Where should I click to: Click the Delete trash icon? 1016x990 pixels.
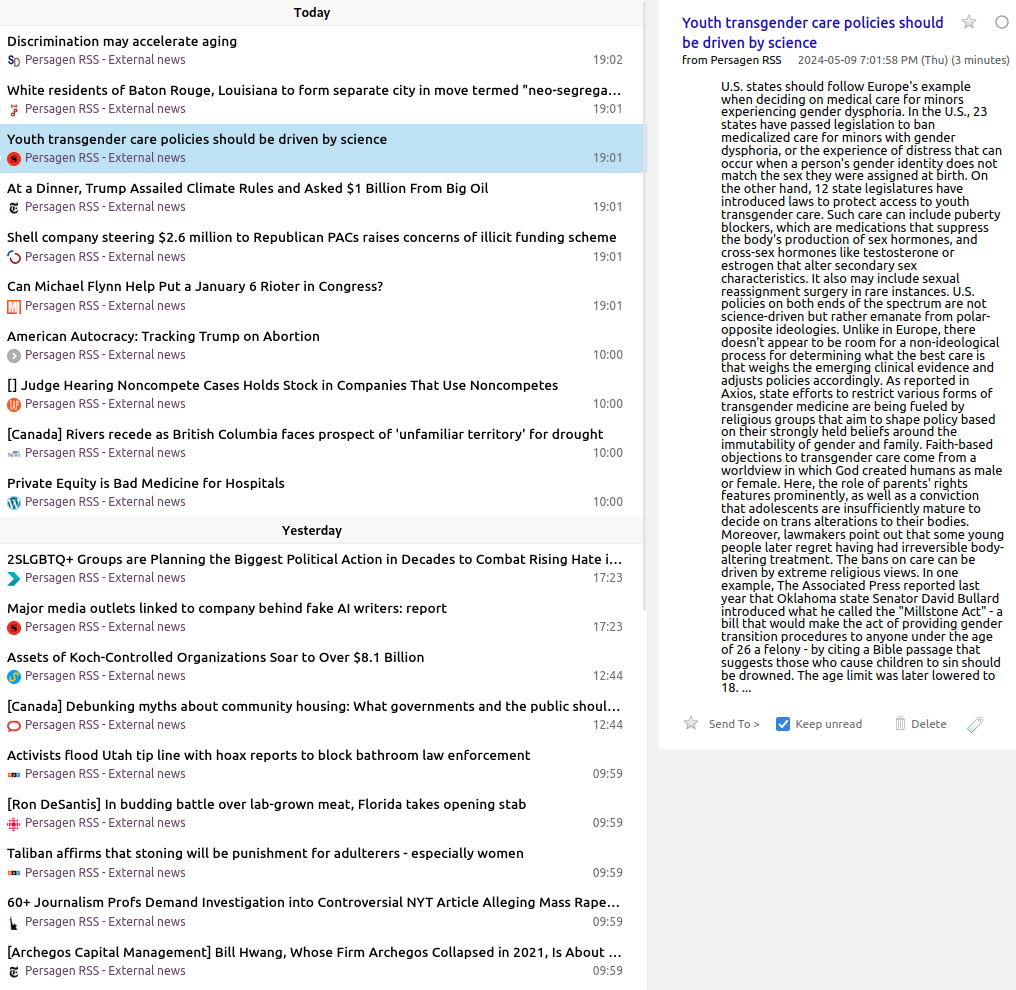click(900, 724)
